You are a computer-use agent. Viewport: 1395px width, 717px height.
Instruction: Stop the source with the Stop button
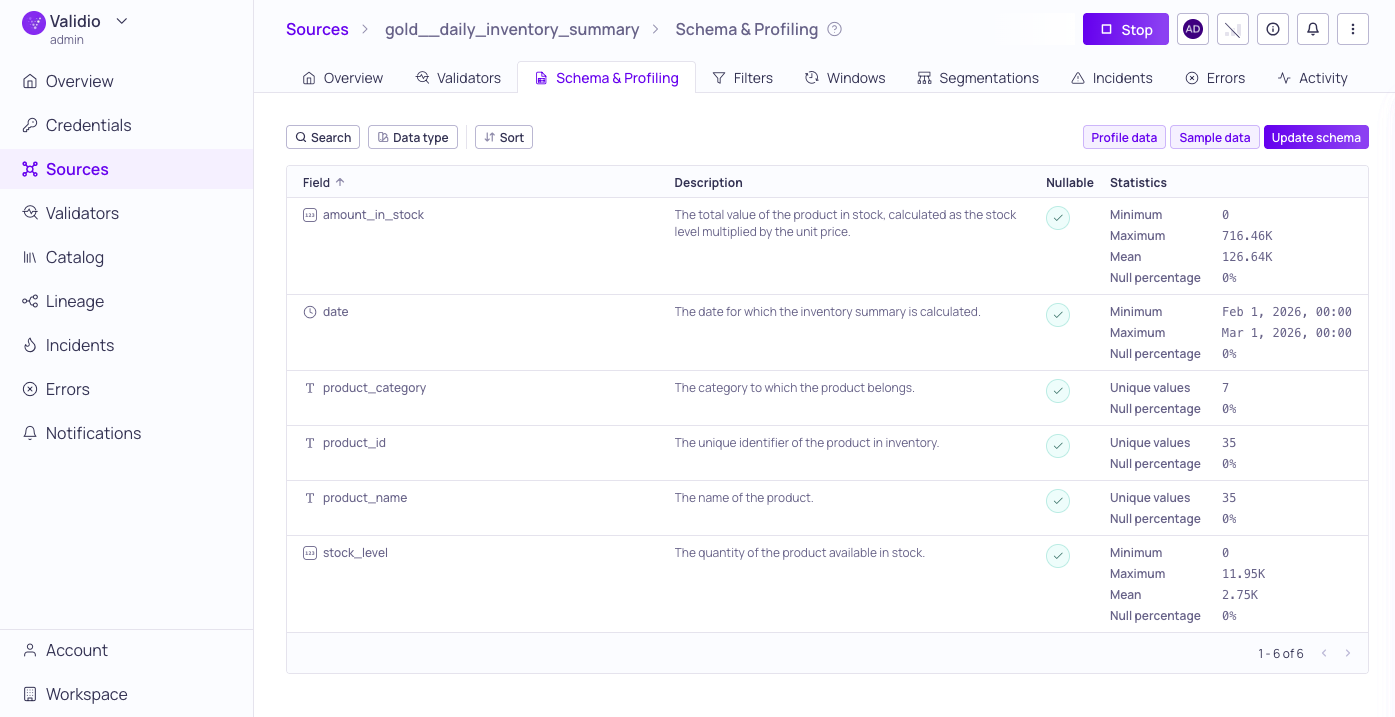pyautogui.click(x=1125, y=30)
